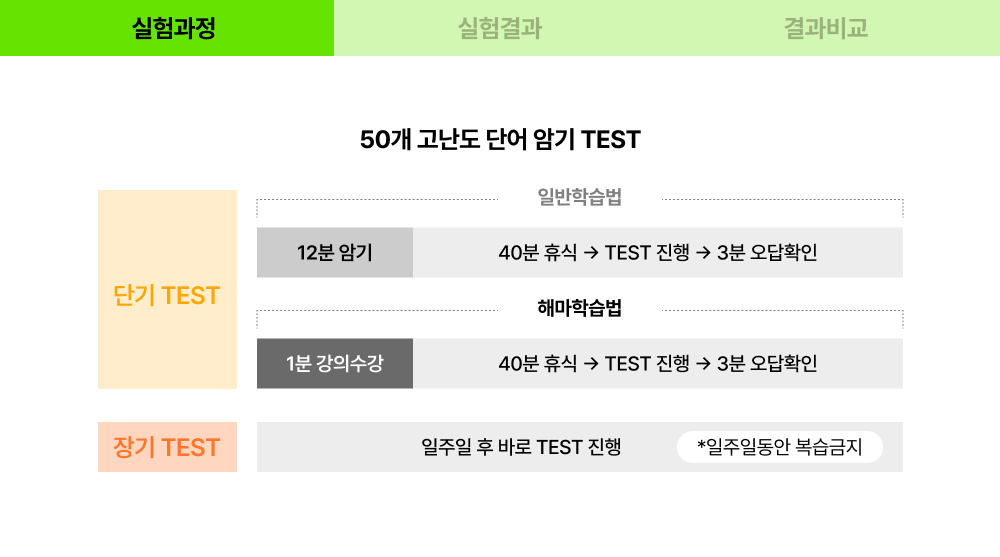Click the 단기 TEST orange label box
Image resolution: width=1000 pixels, height=557 pixels.
point(167,289)
